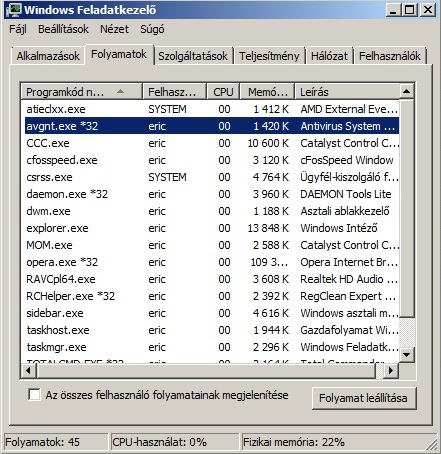Click the window resize grip corner
Screen dimensions: 441x454
click(433, 446)
